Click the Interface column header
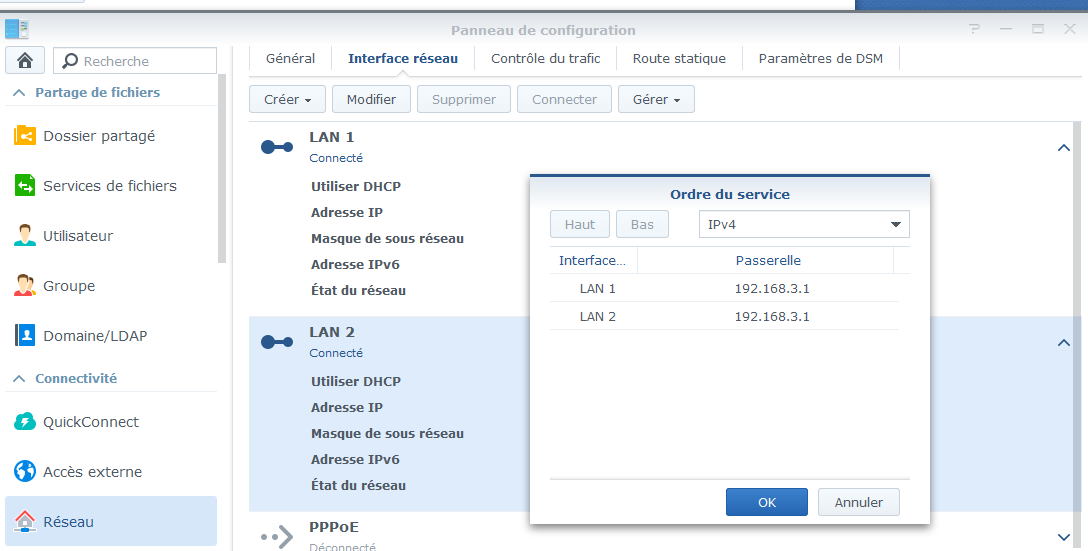Image resolution: width=1088 pixels, height=551 pixels. click(x=593, y=260)
